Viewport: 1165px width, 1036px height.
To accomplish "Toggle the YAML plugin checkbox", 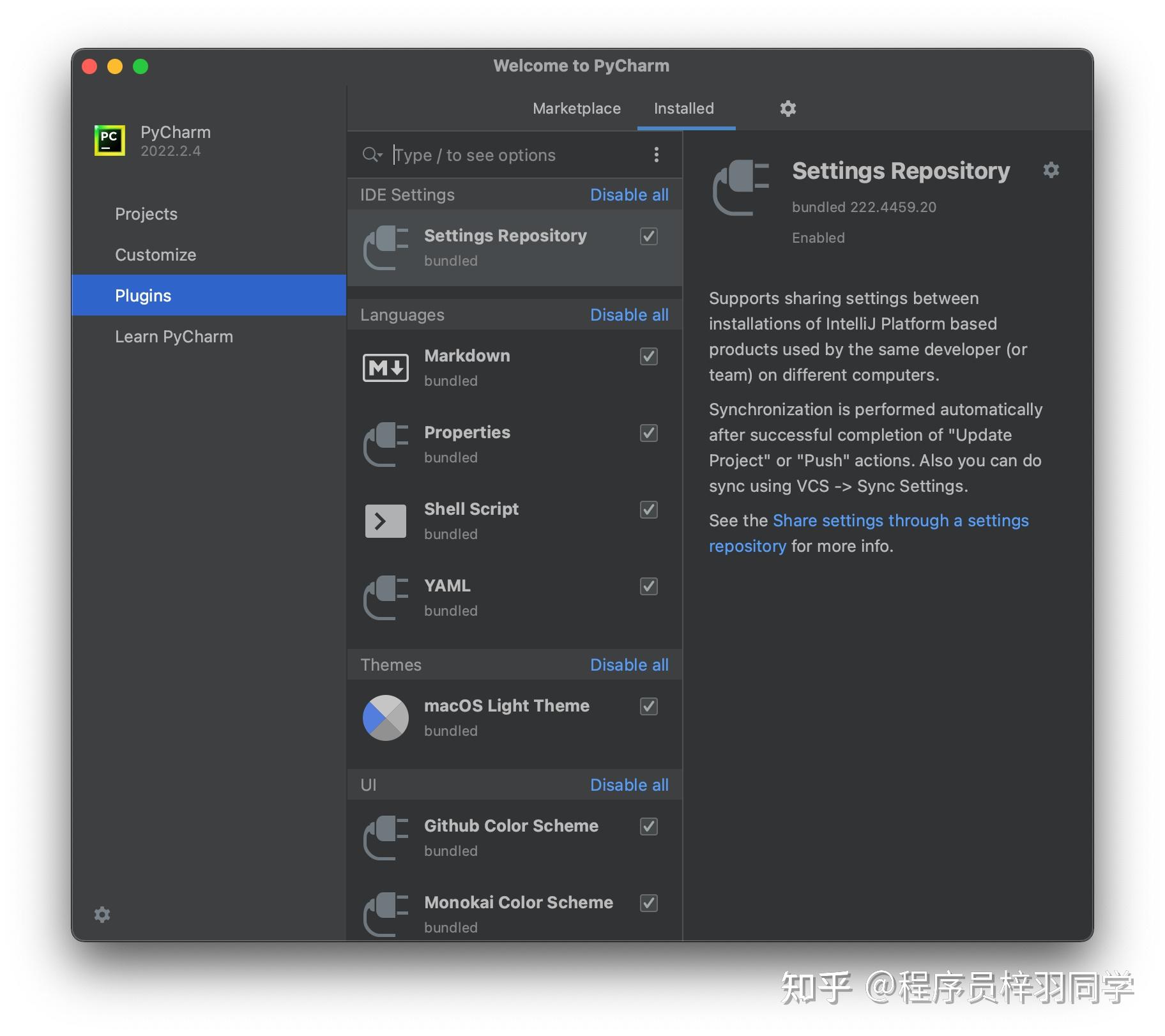I will click(x=649, y=586).
